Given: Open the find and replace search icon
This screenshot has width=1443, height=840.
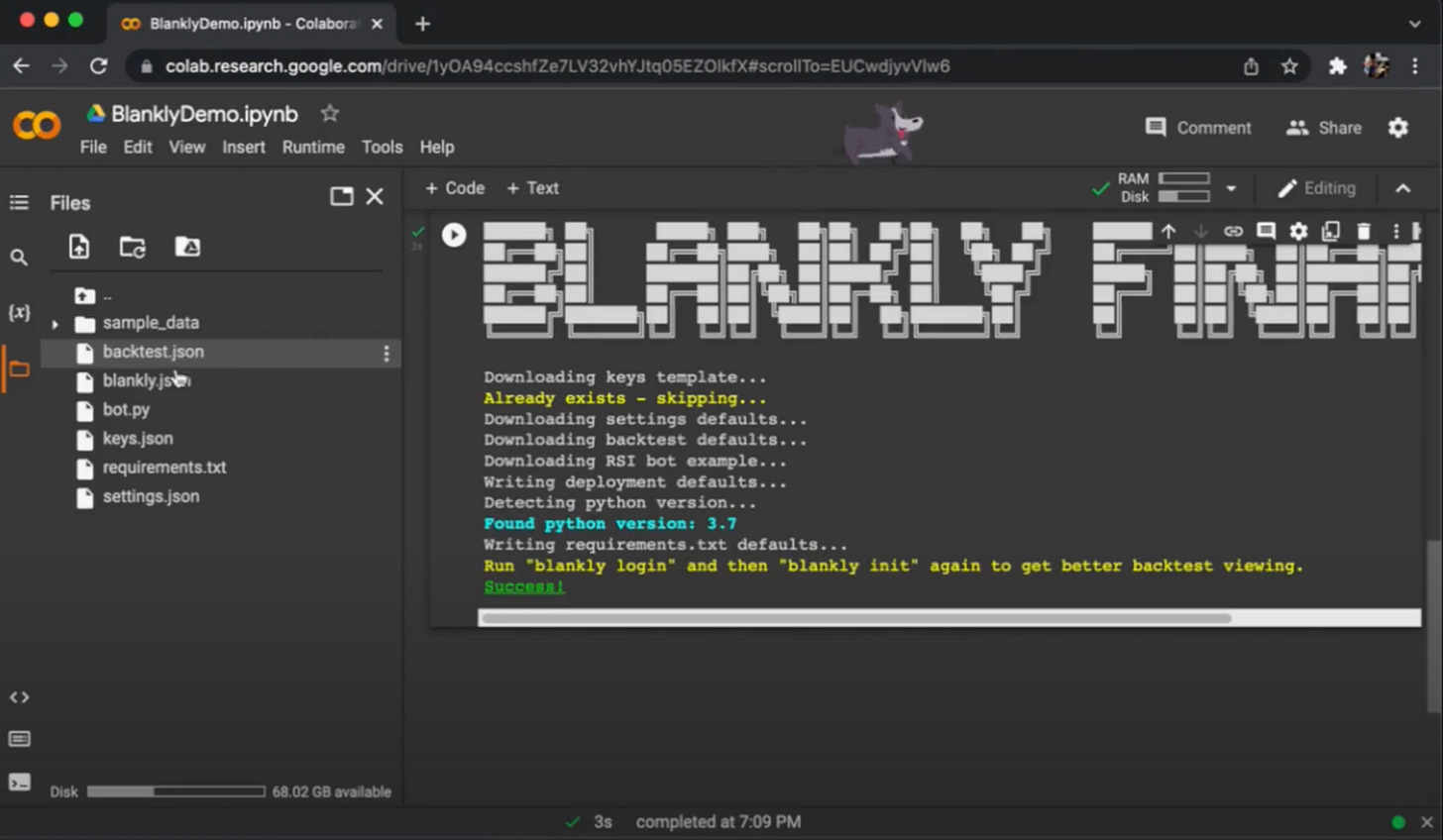Looking at the screenshot, I should tap(19, 258).
